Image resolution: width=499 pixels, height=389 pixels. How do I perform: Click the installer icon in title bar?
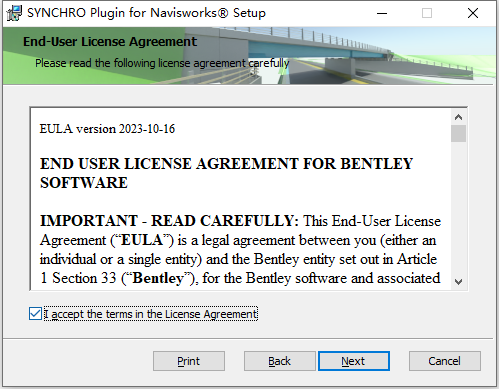point(14,13)
